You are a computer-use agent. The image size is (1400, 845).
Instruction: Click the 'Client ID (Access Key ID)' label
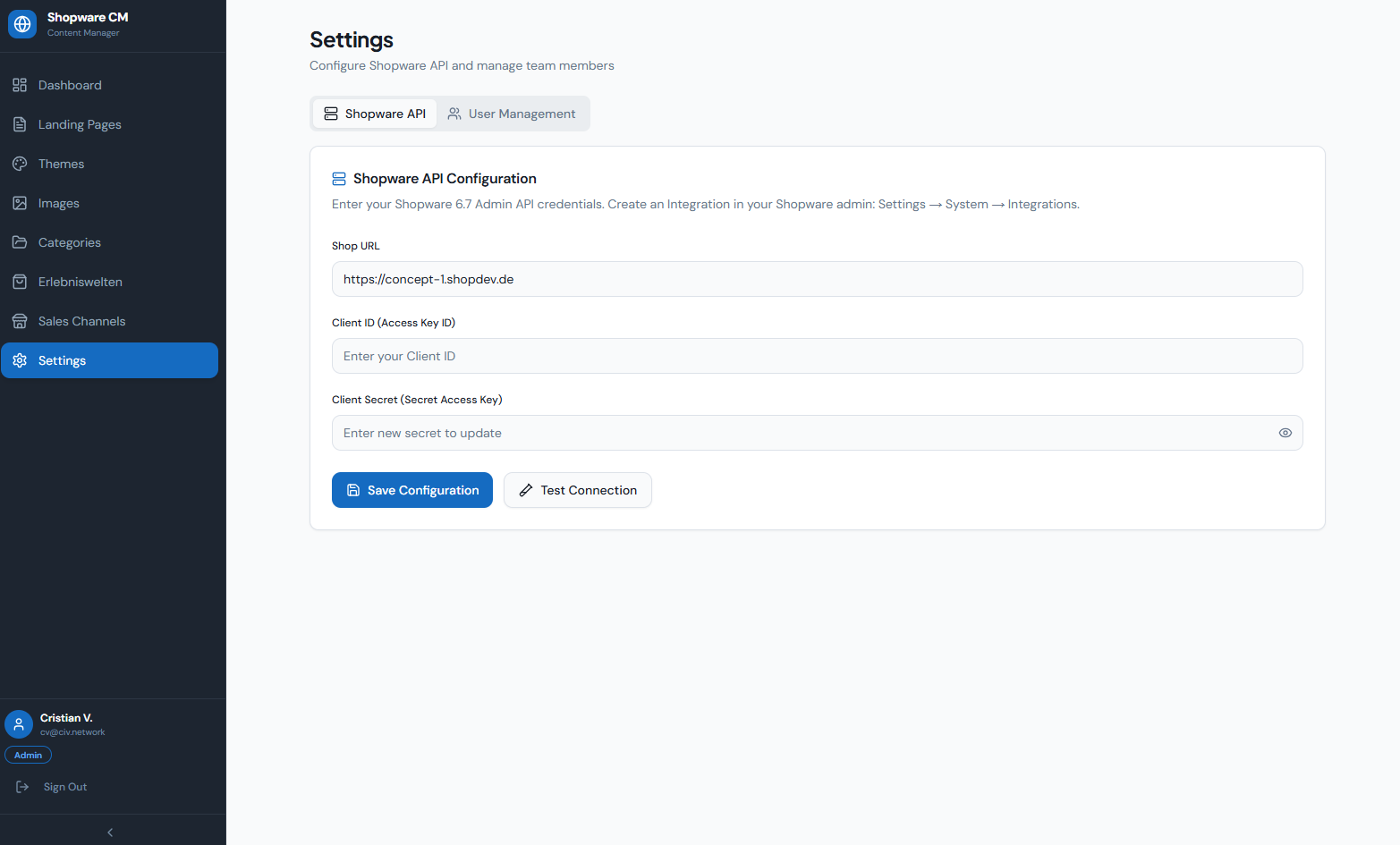click(x=394, y=323)
